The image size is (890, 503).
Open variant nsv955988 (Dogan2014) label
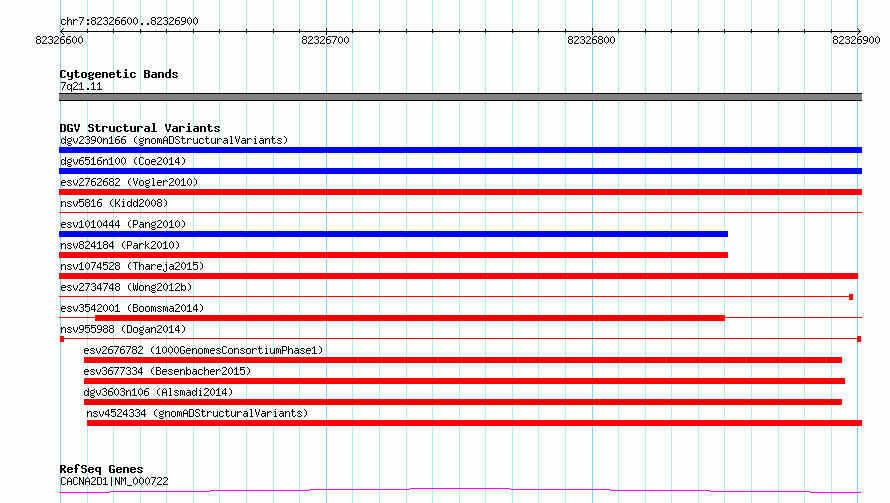[123, 329]
